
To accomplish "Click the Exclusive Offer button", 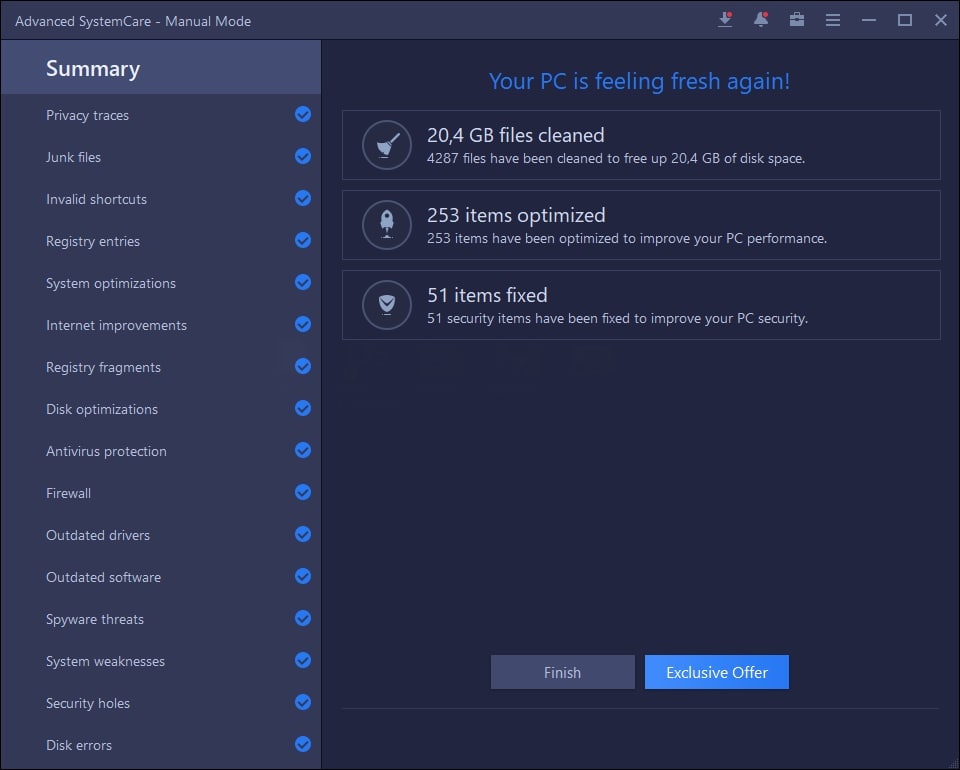I will pyautogui.click(x=716, y=672).
